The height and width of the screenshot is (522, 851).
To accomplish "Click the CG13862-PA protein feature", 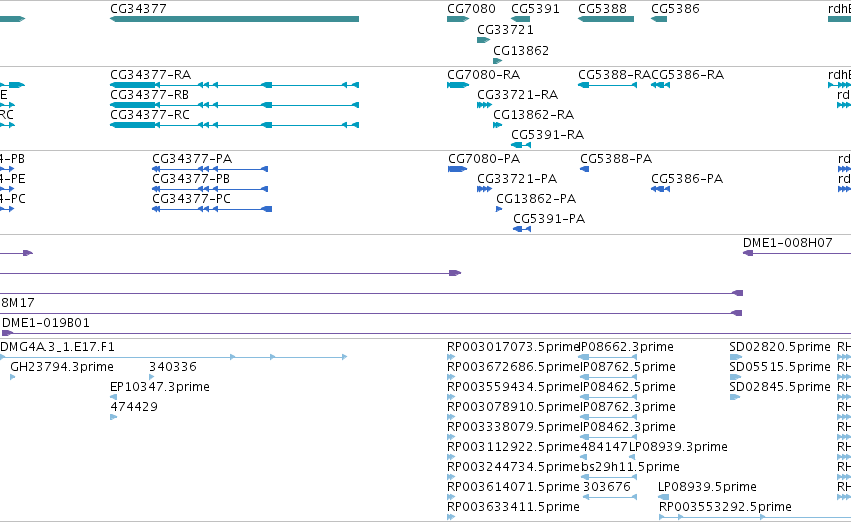I will 499,209.
